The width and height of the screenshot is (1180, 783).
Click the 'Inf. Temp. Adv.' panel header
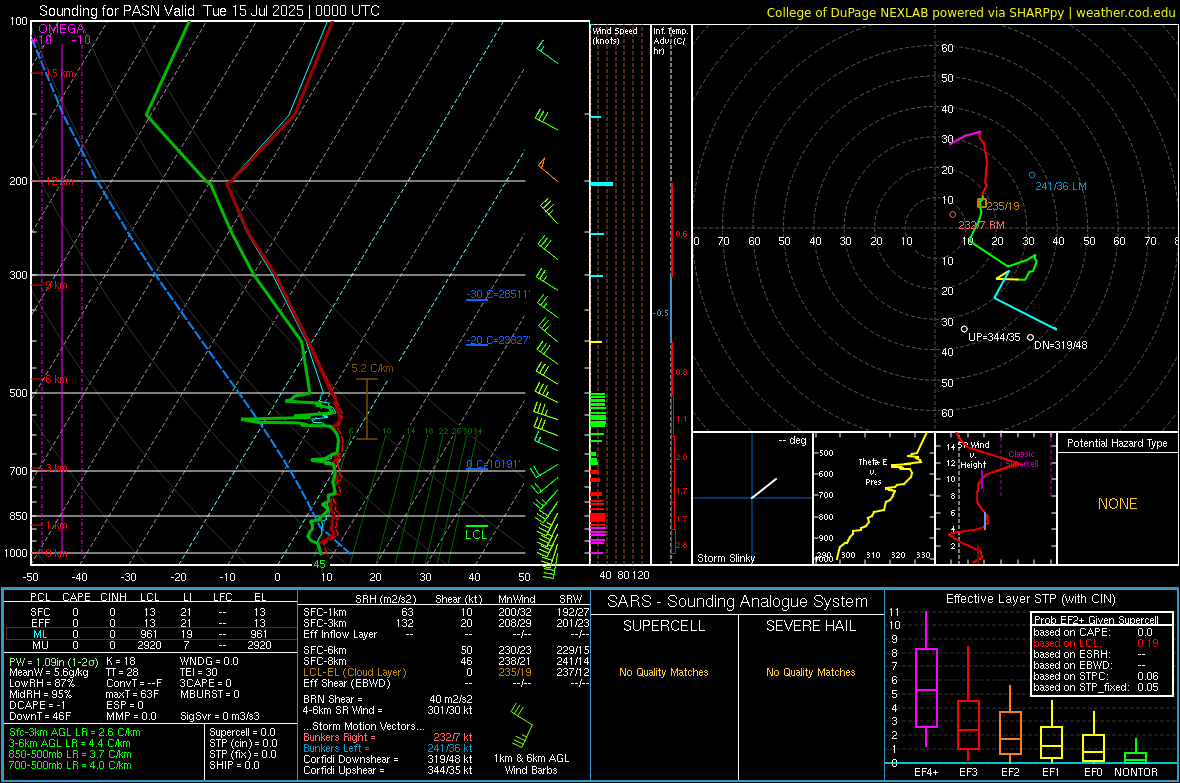coord(670,41)
